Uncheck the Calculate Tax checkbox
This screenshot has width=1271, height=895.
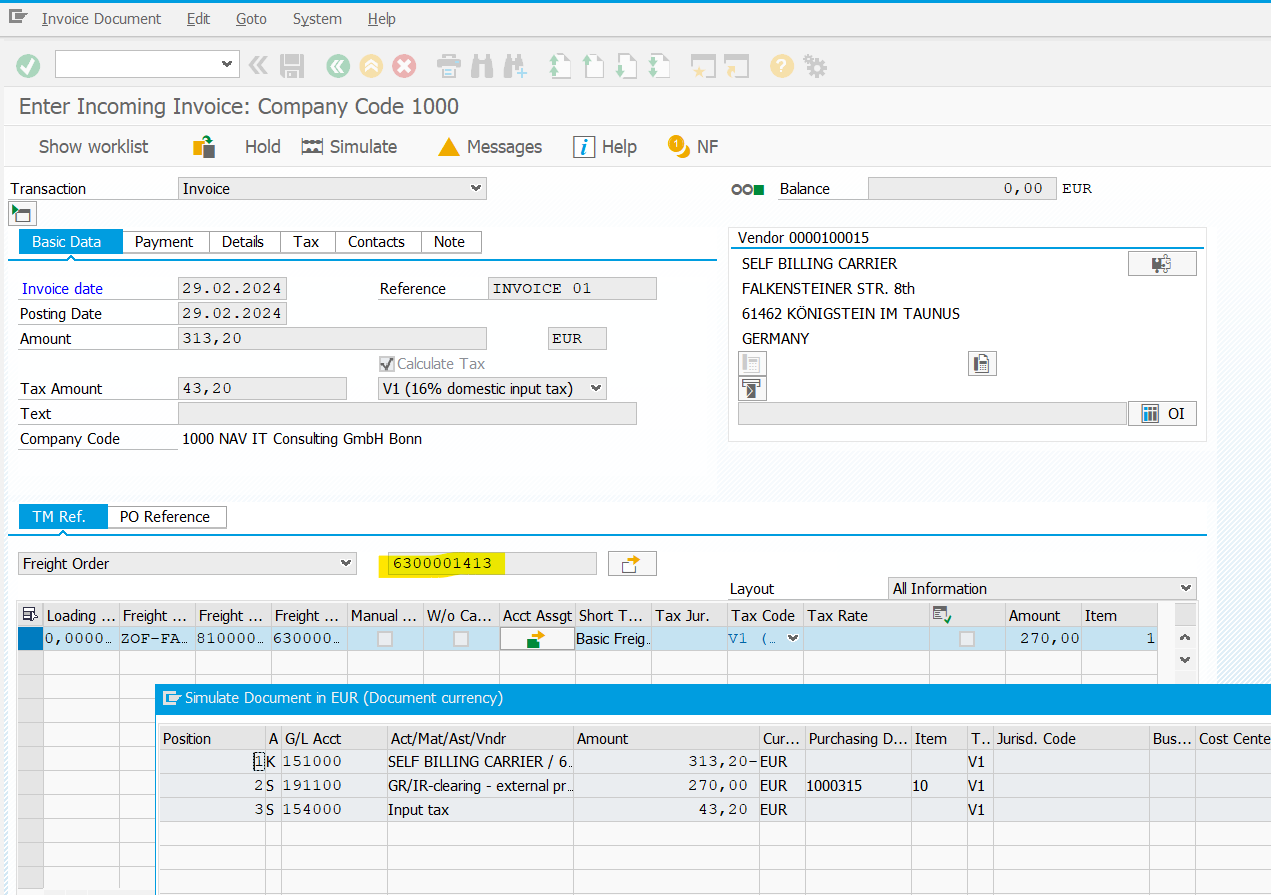pyautogui.click(x=386, y=363)
